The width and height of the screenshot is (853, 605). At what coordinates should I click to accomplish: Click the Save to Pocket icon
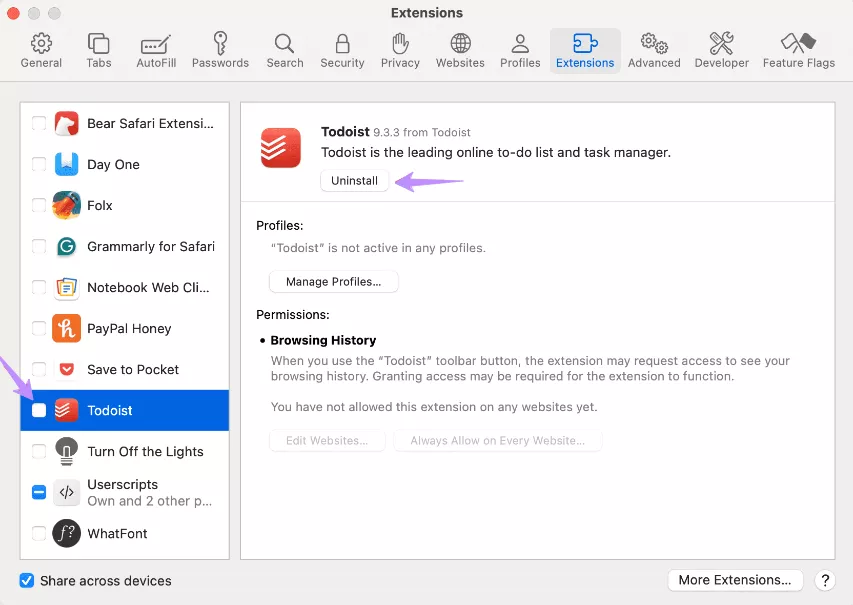pos(66,369)
